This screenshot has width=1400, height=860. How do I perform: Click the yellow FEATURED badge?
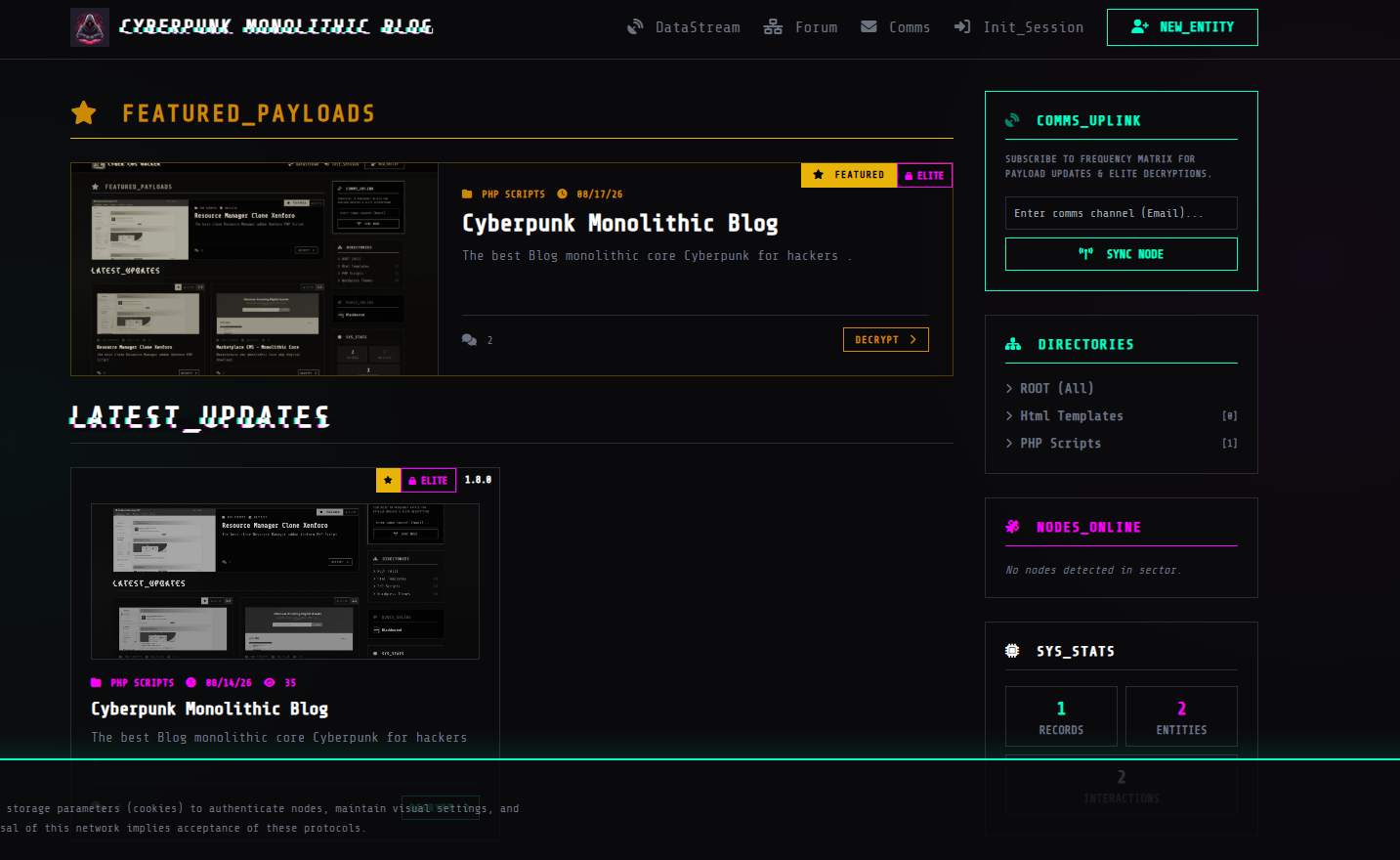[x=849, y=175]
